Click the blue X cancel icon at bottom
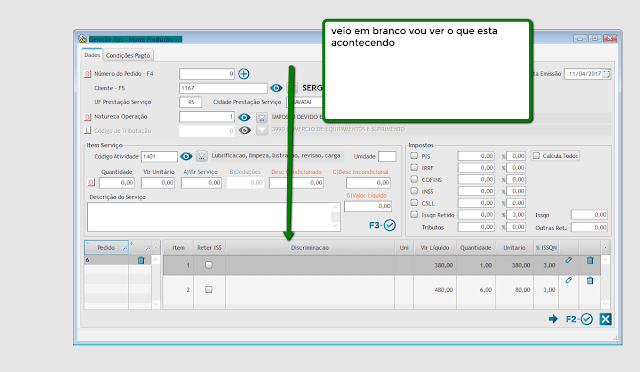640x372 pixels. (605, 319)
